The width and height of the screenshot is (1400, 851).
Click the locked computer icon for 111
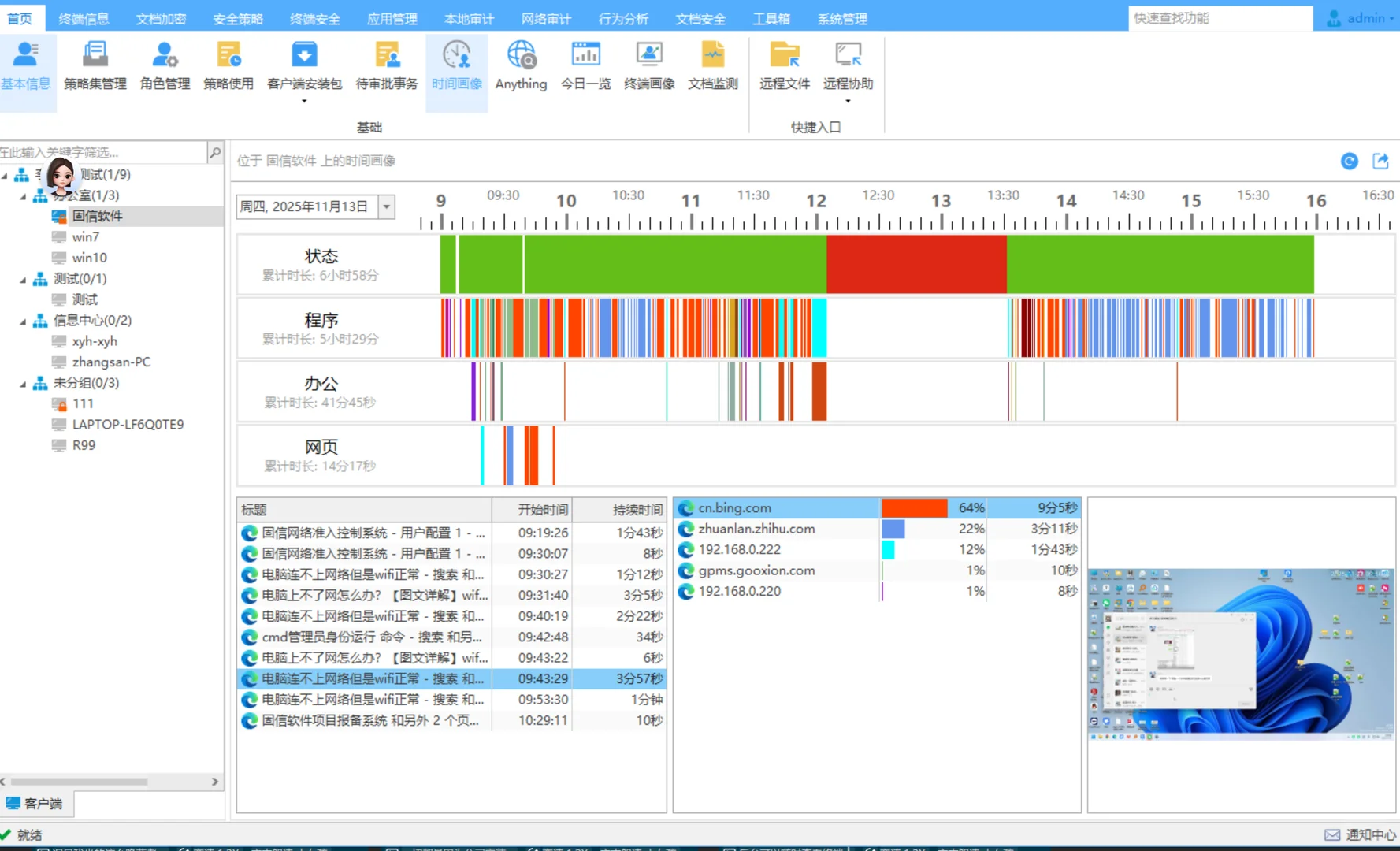[59, 403]
